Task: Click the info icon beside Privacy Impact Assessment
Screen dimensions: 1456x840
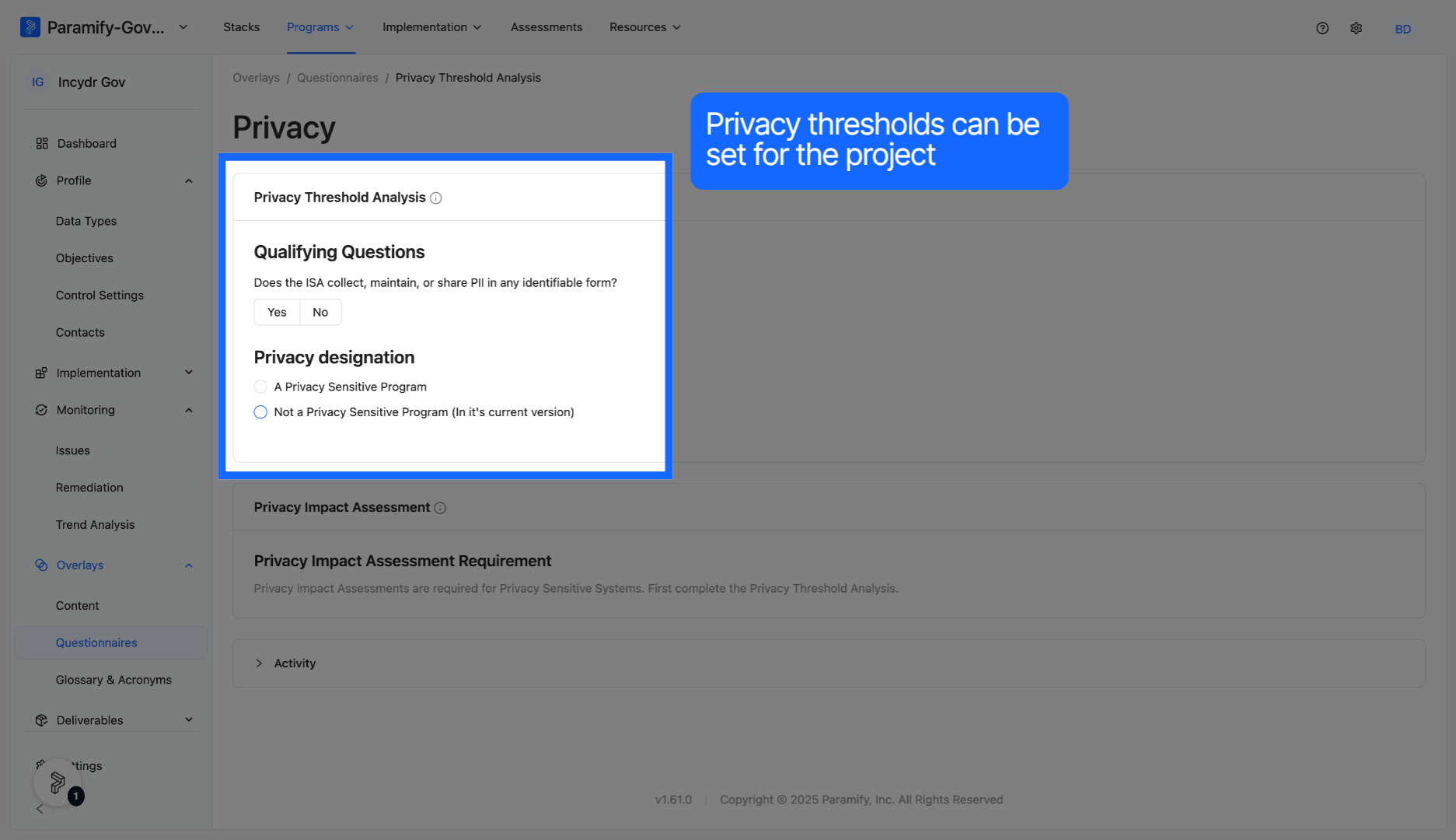Action: pyautogui.click(x=440, y=508)
